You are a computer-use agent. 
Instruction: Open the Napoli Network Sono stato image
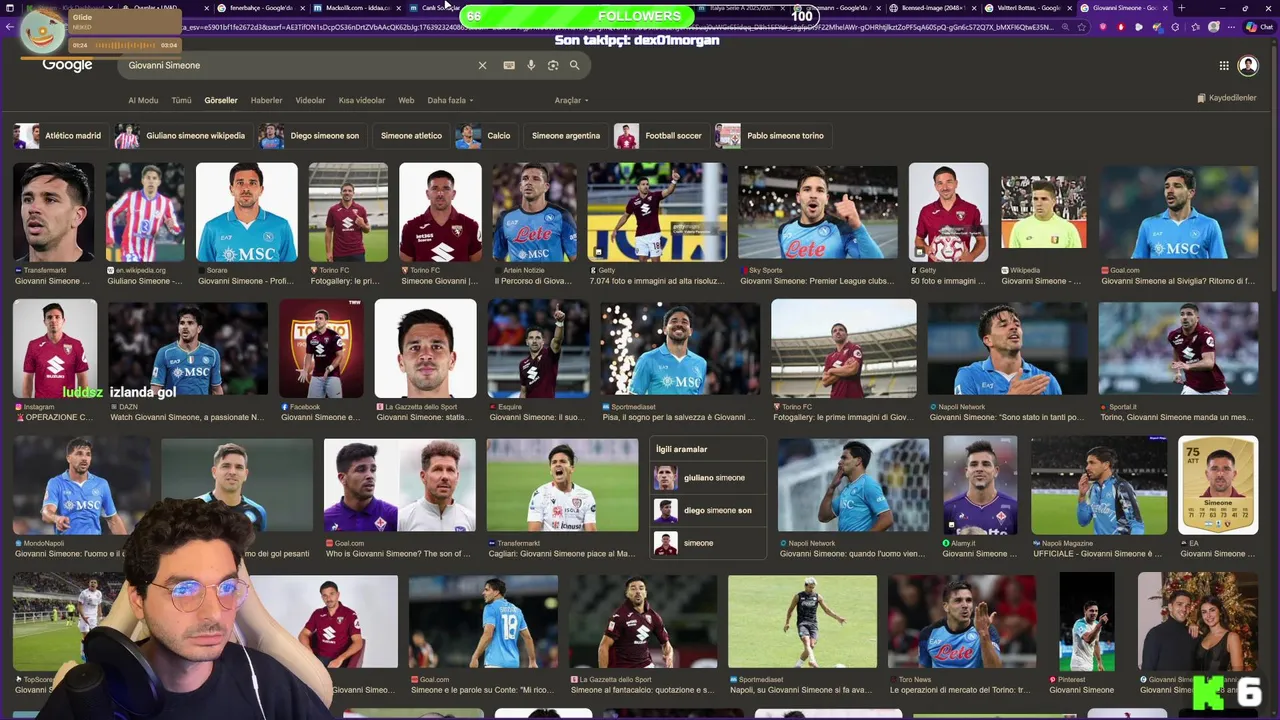coord(1007,348)
